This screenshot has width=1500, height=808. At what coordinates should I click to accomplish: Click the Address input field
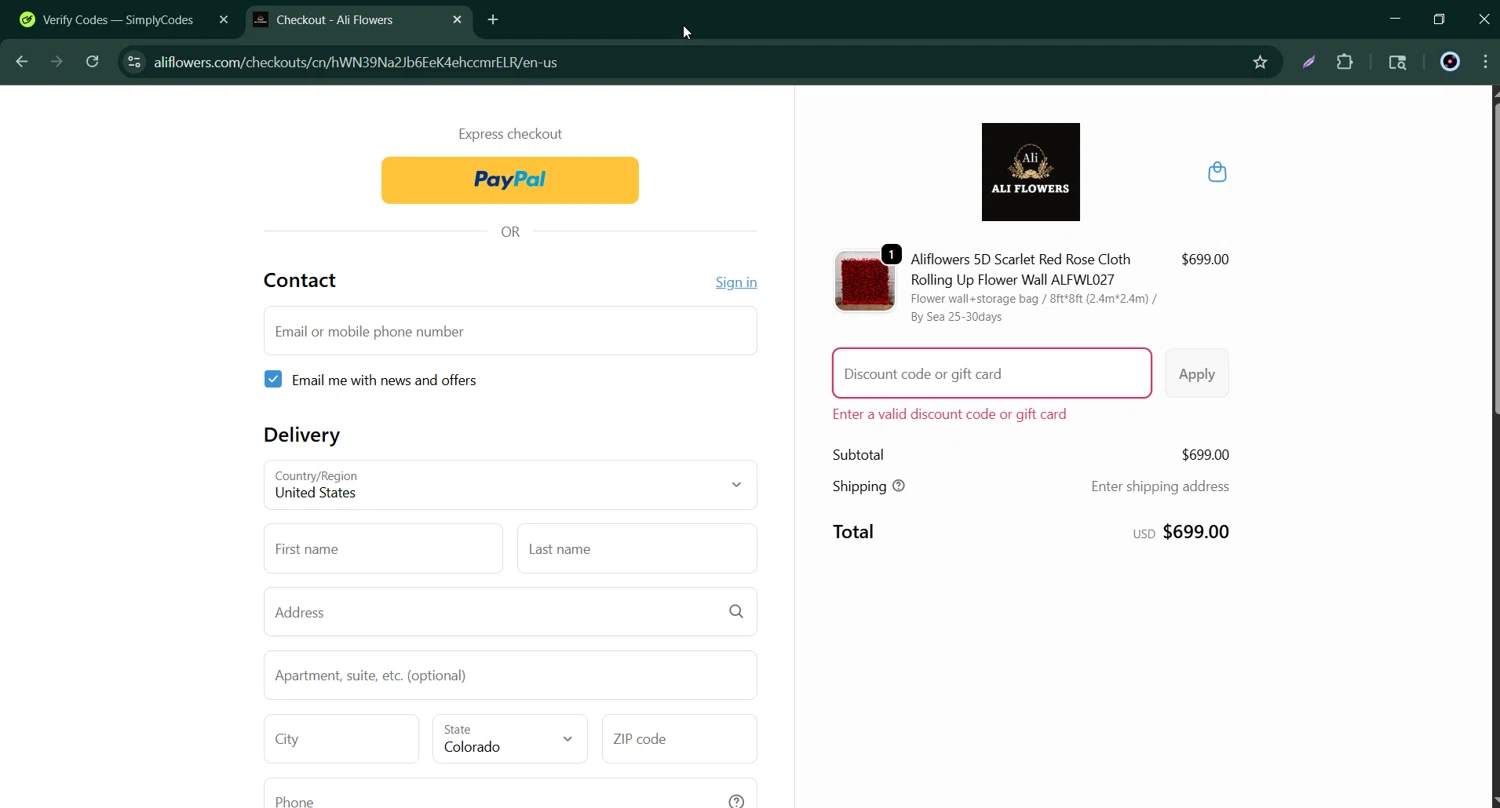point(510,612)
